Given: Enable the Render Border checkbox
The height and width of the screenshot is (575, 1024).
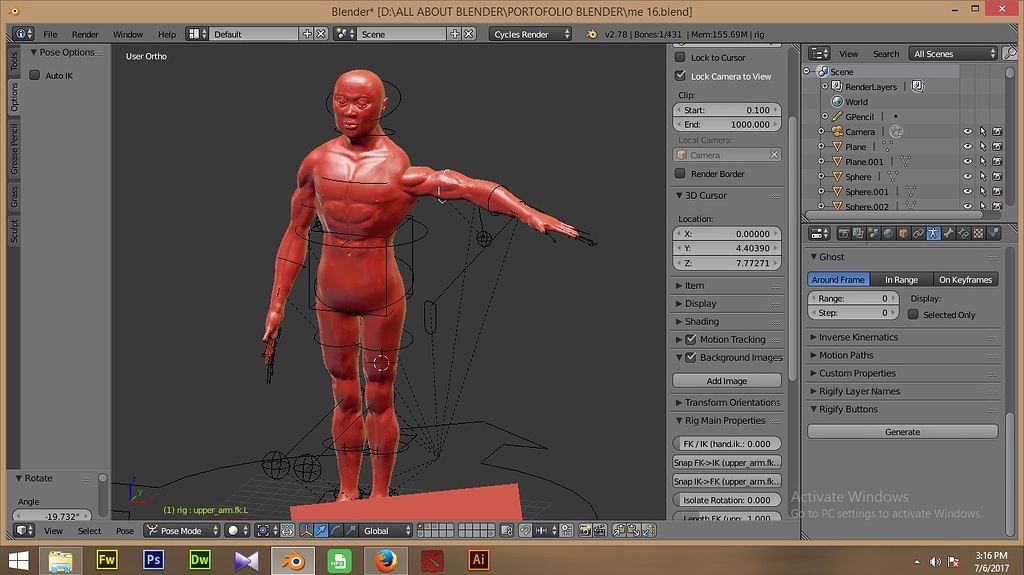Looking at the screenshot, I should (x=680, y=173).
